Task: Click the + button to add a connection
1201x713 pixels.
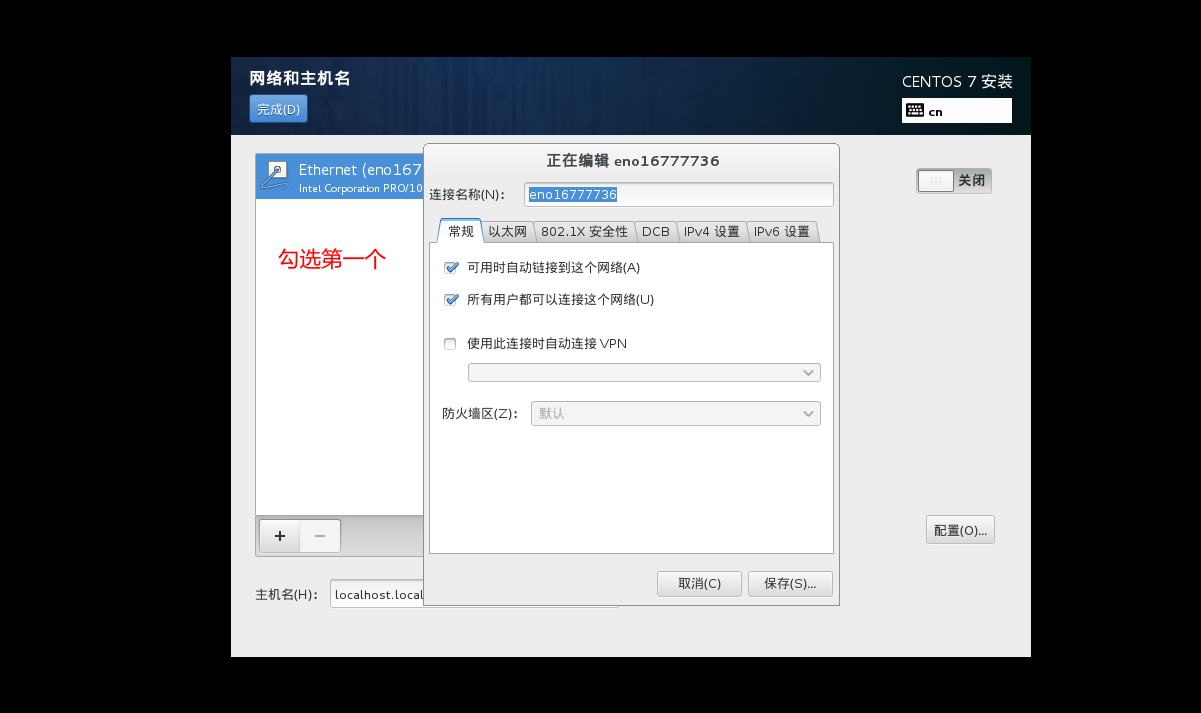Action: tap(279, 536)
